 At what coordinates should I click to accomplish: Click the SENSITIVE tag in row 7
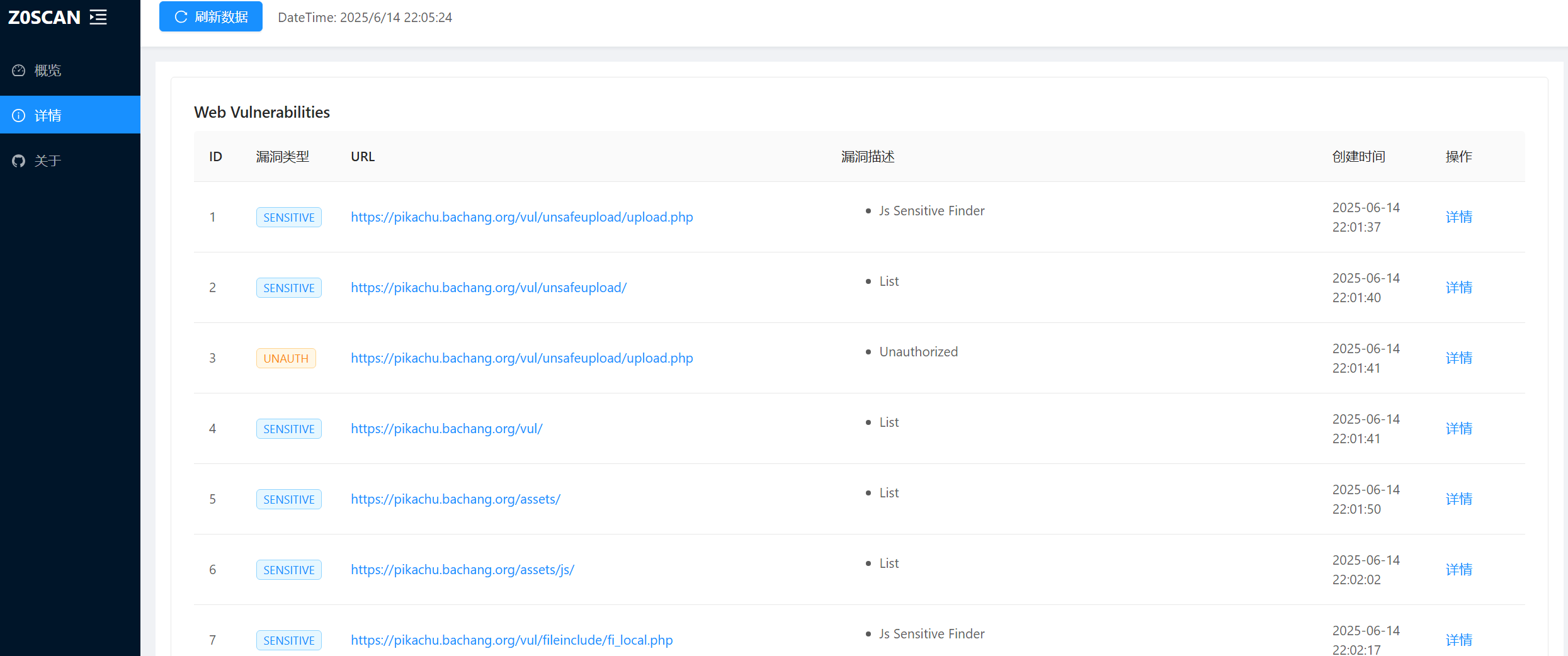(x=289, y=640)
